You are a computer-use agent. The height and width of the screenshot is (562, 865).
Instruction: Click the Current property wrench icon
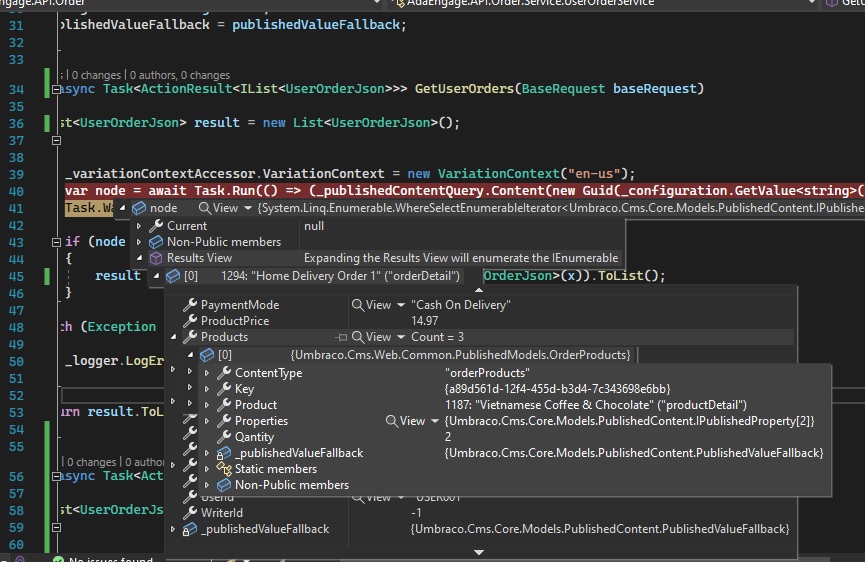(x=156, y=226)
